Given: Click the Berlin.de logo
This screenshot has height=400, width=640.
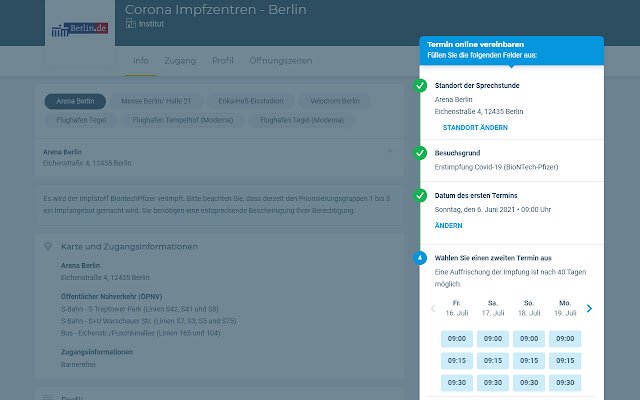Looking at the screenshot, I should (x=80, y=29).
